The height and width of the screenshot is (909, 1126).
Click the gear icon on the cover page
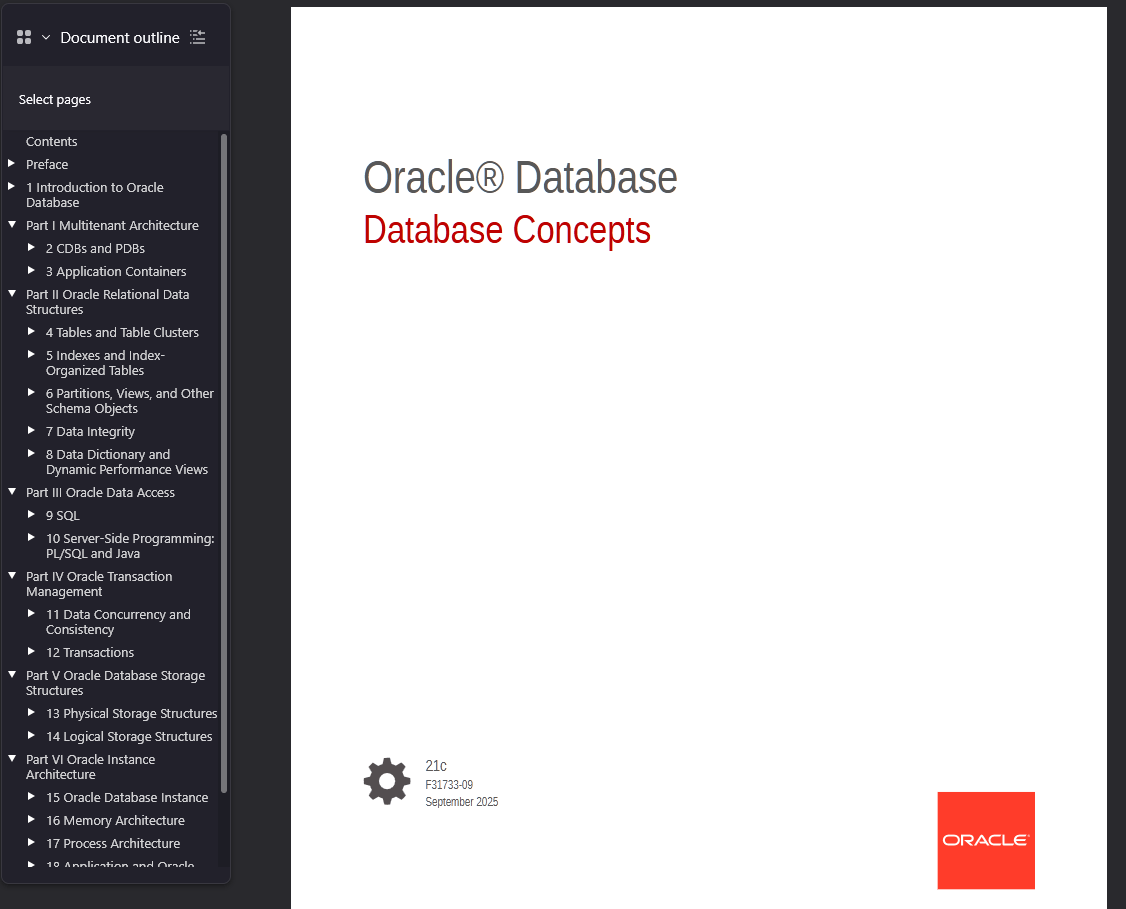(x=387, y=782)
